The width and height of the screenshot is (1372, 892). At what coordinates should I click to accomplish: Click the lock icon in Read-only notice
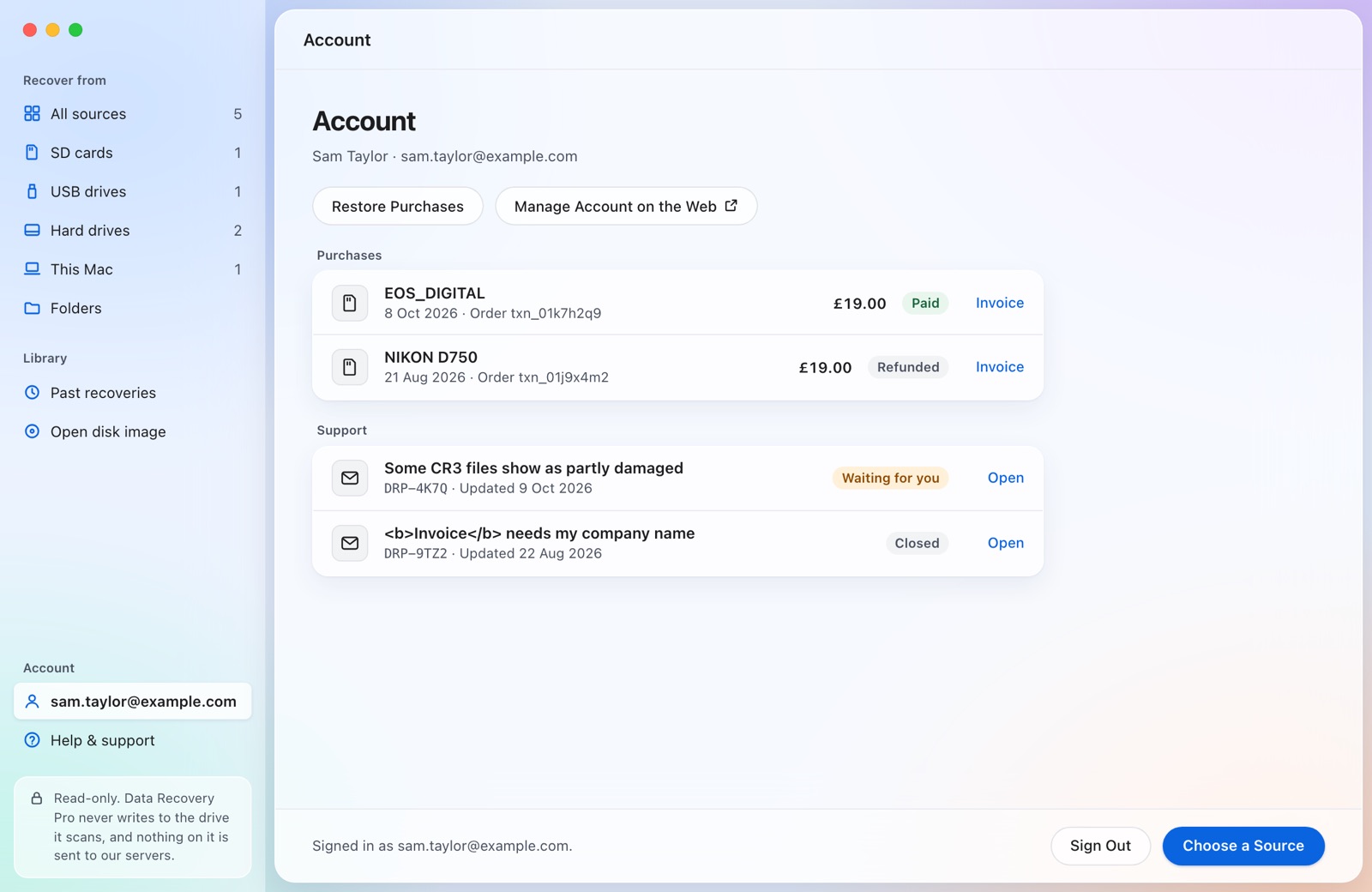click(37, 799)
